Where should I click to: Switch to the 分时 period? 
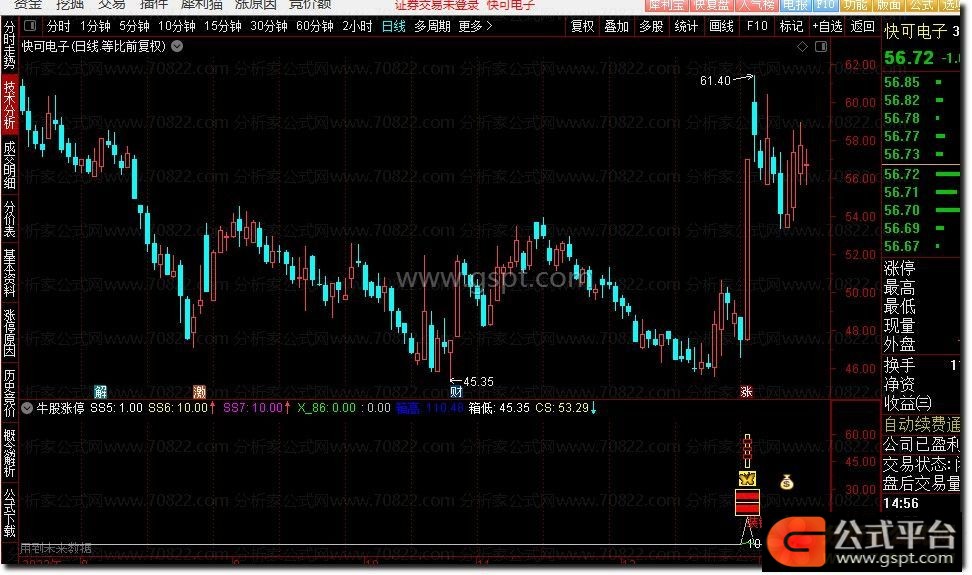58,26
